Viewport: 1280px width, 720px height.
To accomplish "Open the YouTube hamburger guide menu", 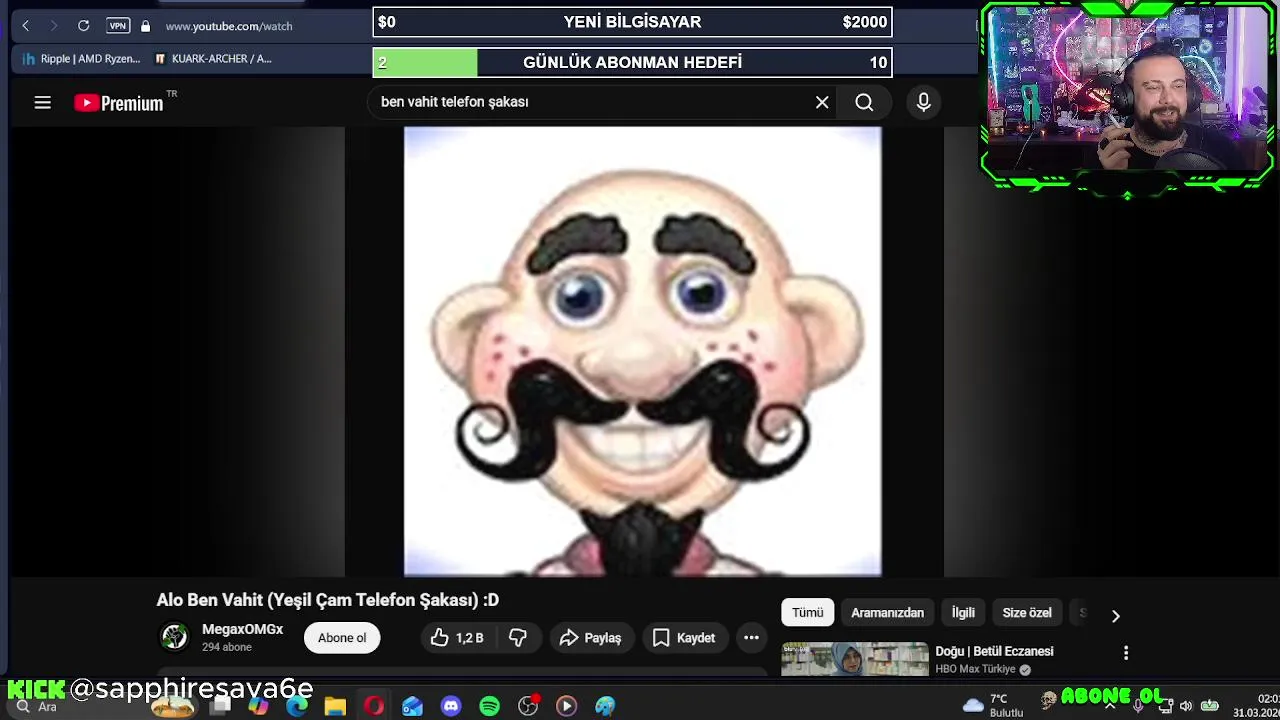I will [42, 102].
